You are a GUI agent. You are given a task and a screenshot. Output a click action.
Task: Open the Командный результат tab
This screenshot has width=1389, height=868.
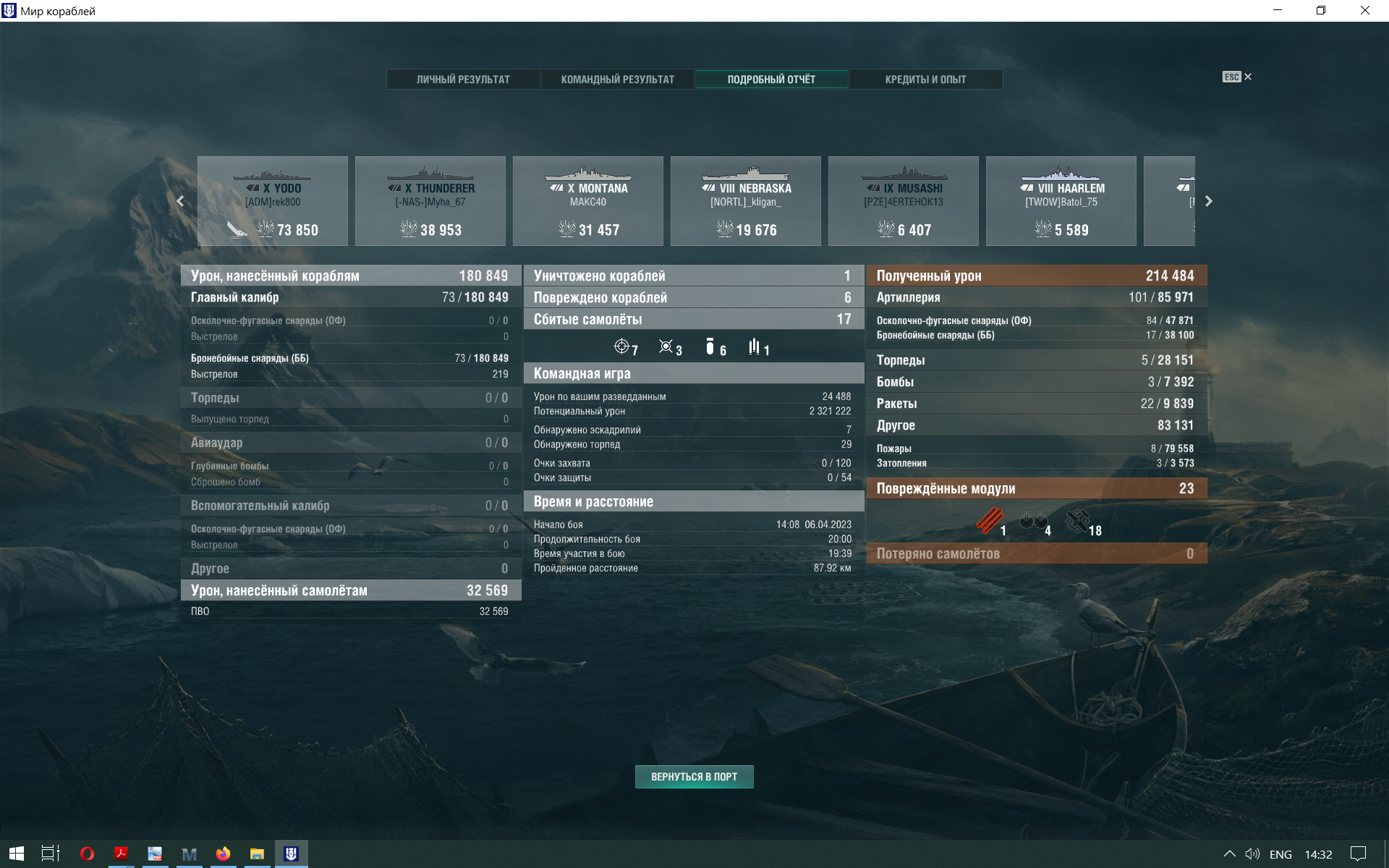[618, 80]
